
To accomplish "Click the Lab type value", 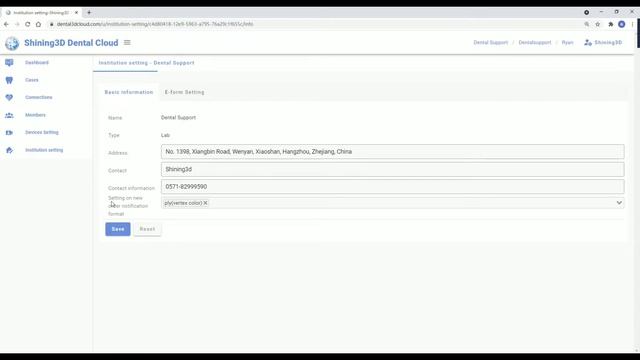I will pyautogui.click(x=165, y=135).
